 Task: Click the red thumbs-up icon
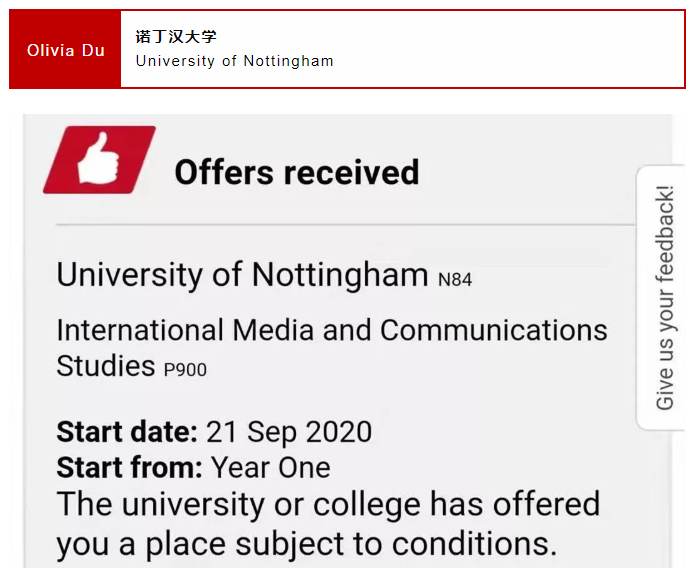[99, 160]
